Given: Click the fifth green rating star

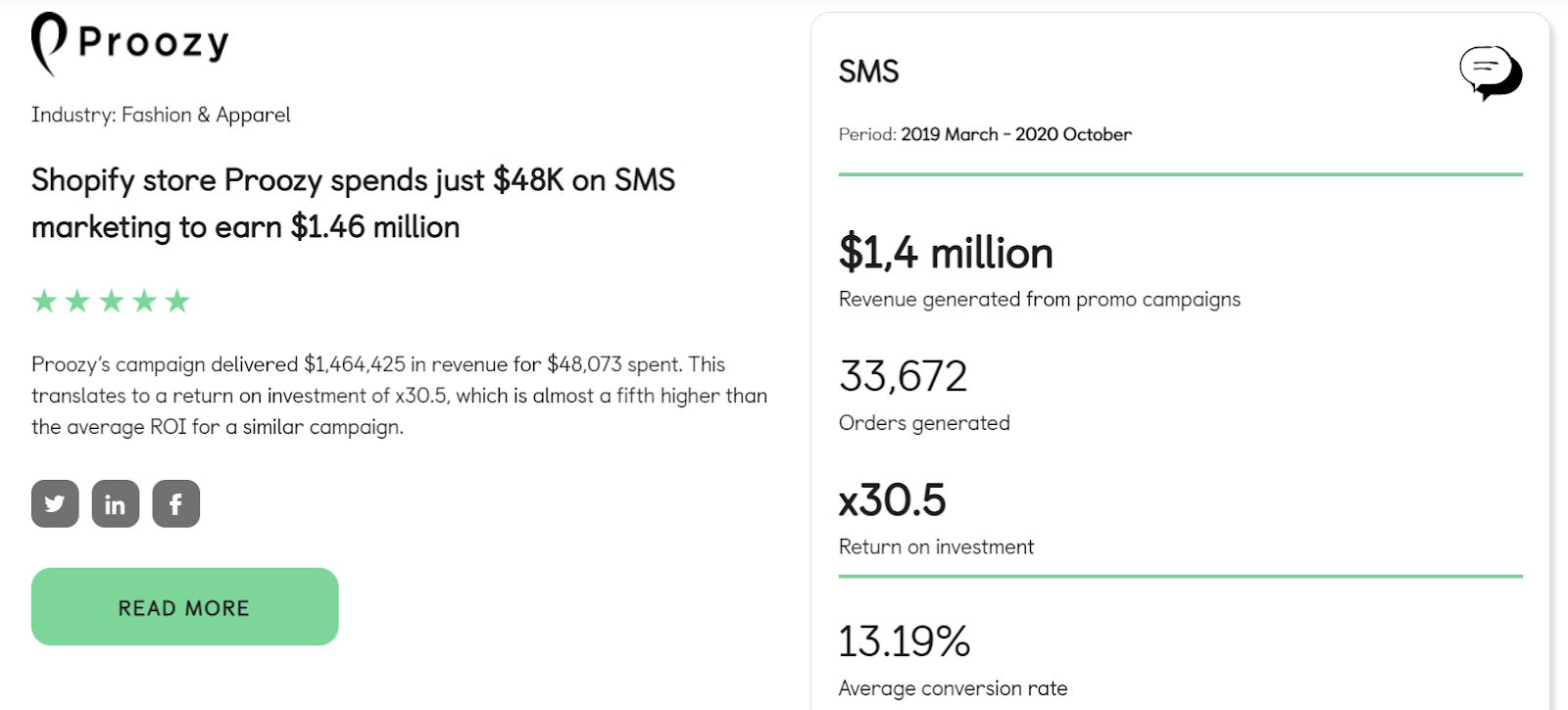Looking at the screenshot, I should 177,301.
